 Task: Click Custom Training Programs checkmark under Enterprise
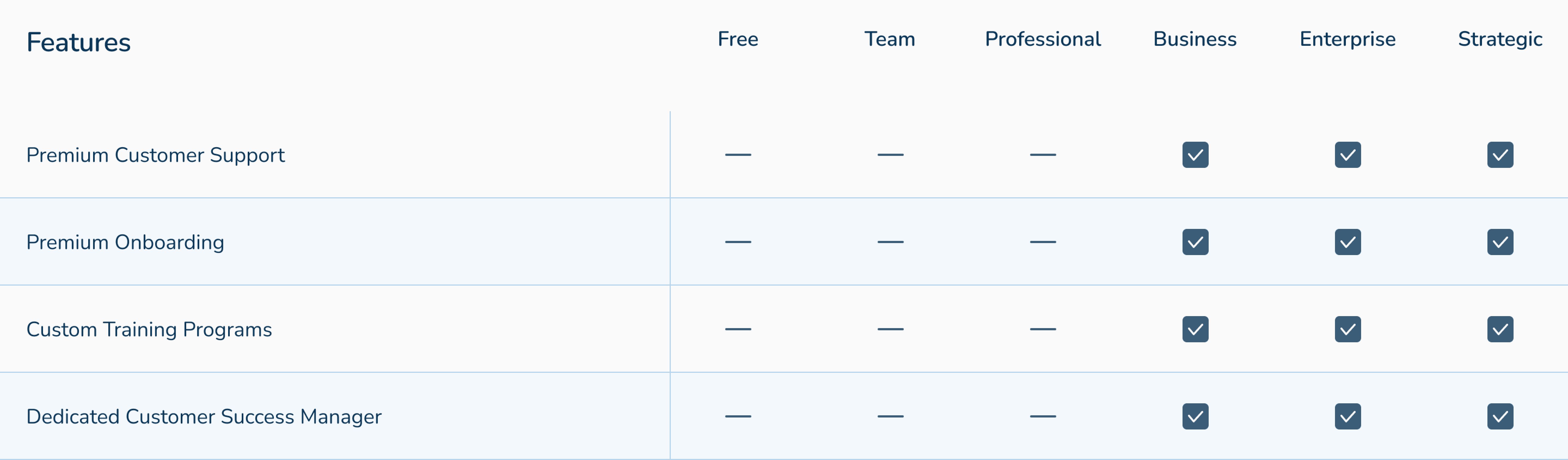1348,329
